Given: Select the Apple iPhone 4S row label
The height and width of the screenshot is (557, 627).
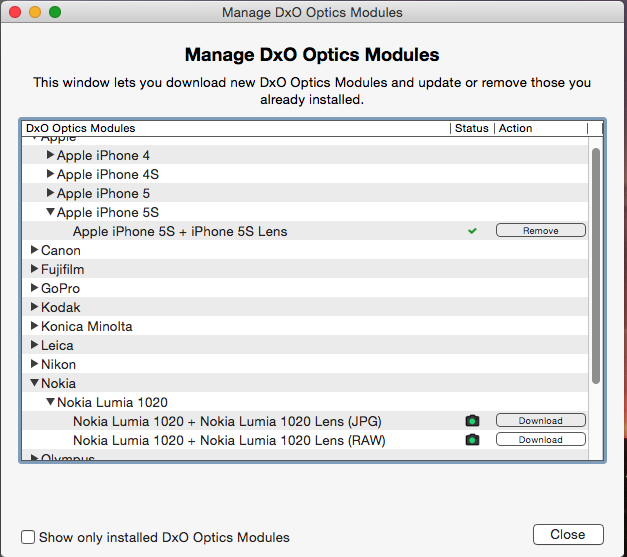Looking at the screenshot, I should [108, 174].
